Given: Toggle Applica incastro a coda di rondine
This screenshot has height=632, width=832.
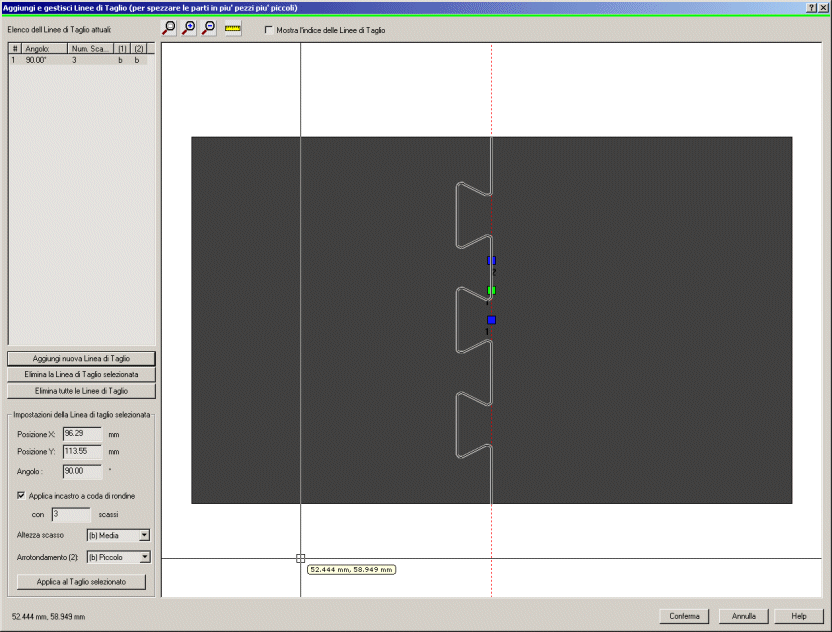Looking at the screenshot, I should tap(21, 496).
